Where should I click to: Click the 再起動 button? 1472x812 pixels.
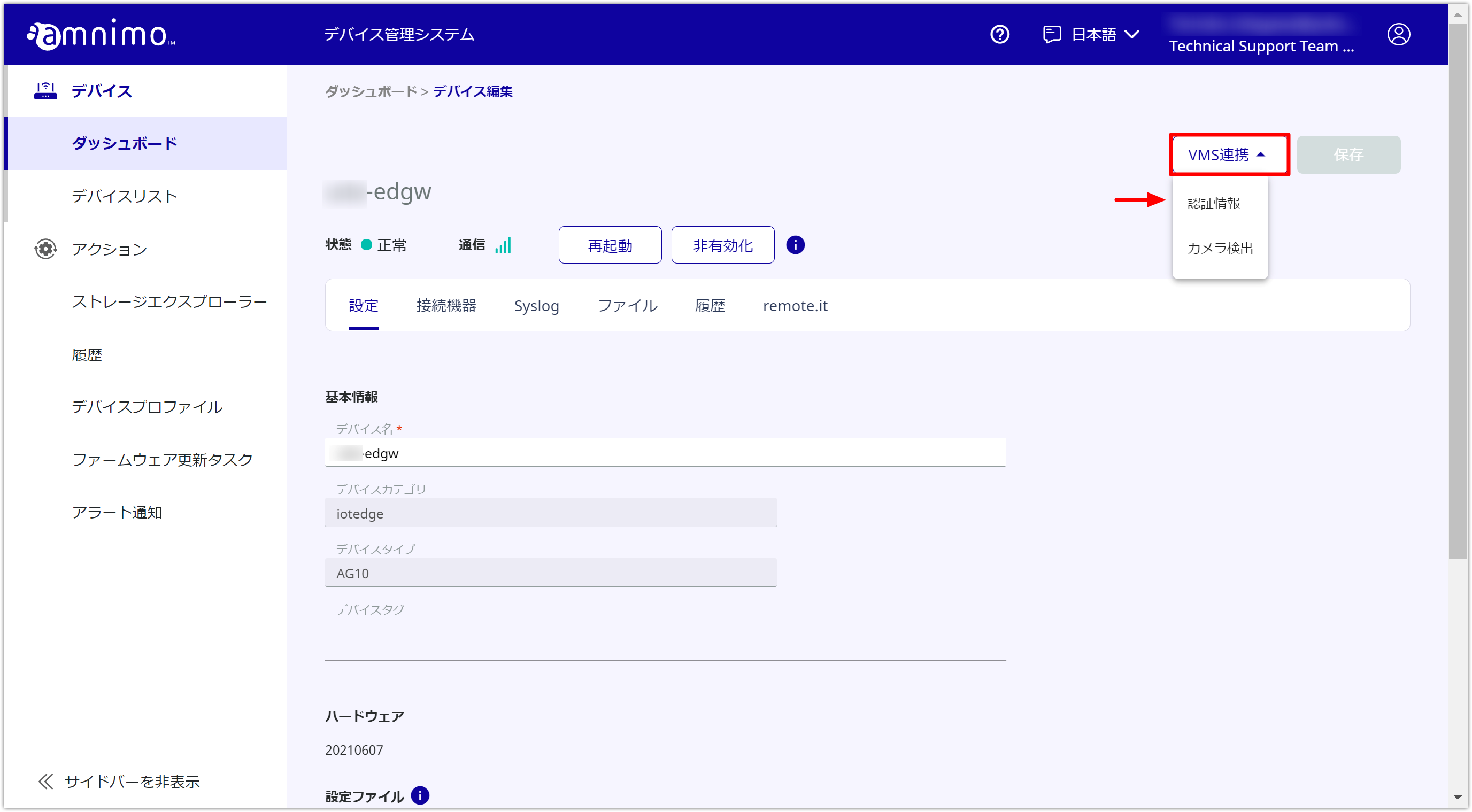pyautogui.click(x=610, y=245)
